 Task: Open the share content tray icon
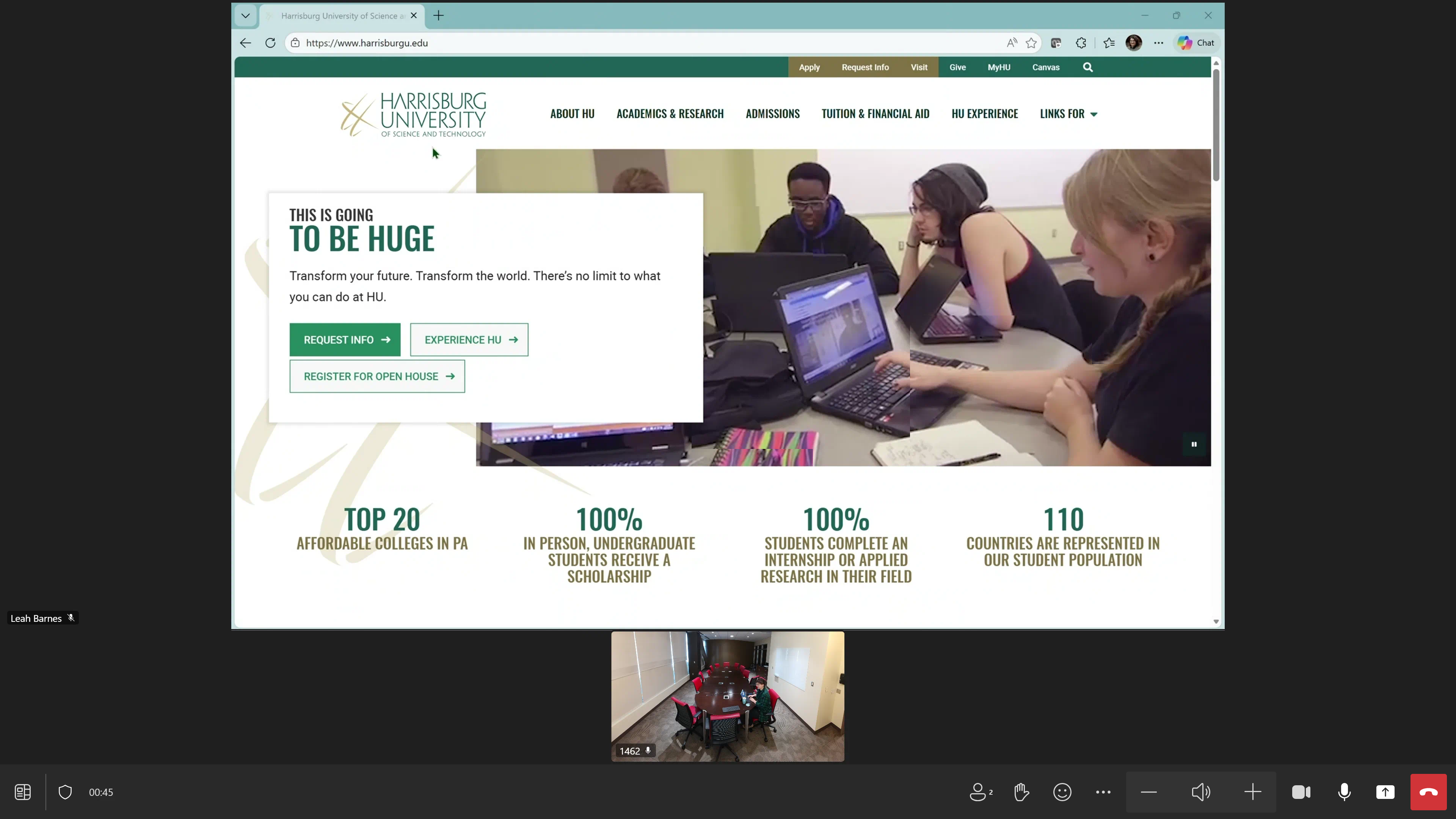[x=1385, y=792]
